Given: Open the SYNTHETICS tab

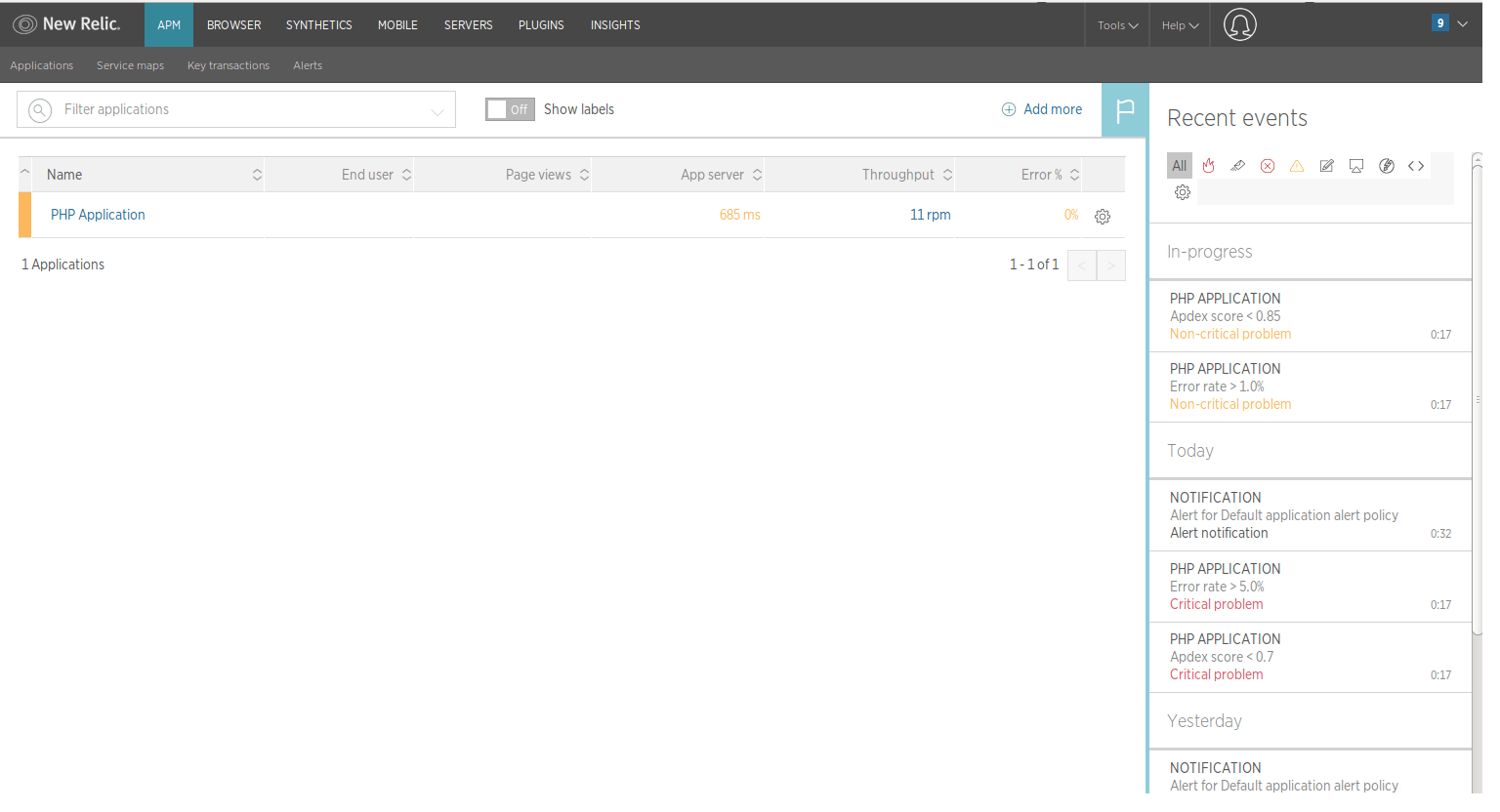Looking at the screenshot, I should (319, 25).
